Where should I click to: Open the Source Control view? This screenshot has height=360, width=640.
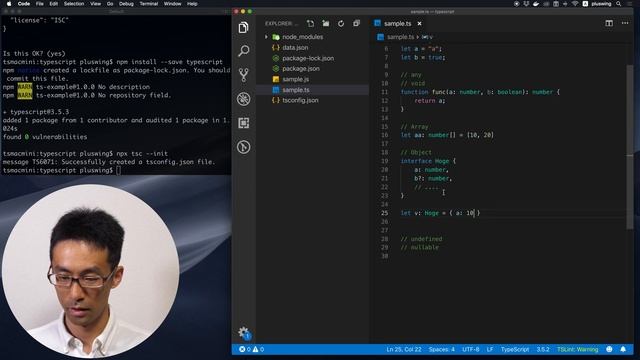244,75
